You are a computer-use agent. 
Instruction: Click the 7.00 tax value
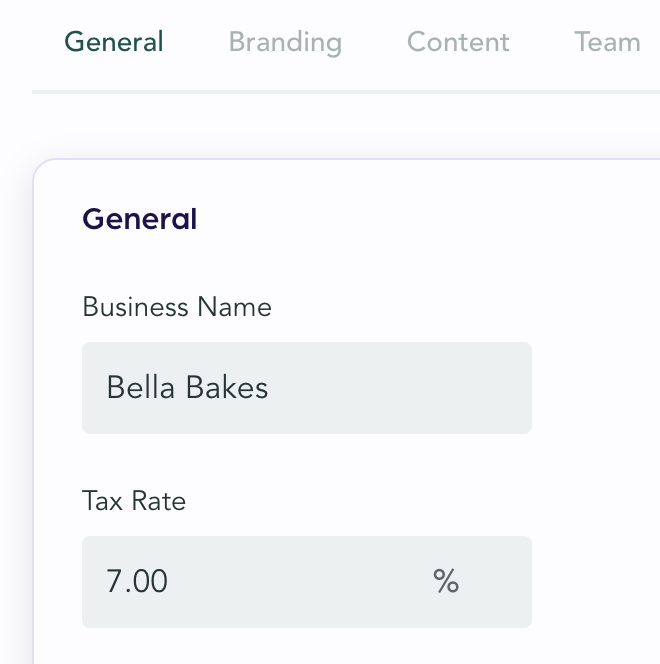(x=137, y=581)
